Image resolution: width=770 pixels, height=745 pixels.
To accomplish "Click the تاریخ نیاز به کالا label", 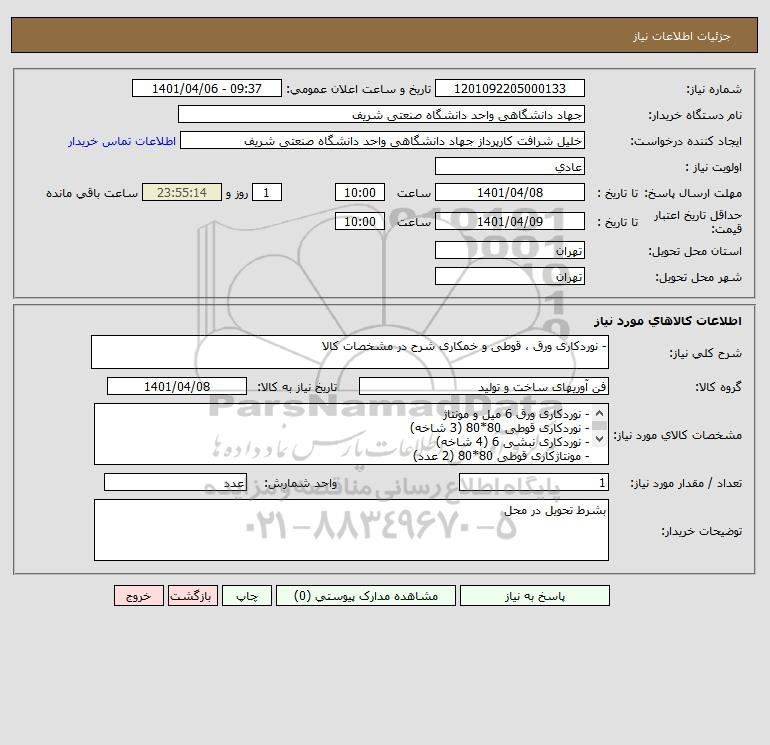I will pos(297,387).
